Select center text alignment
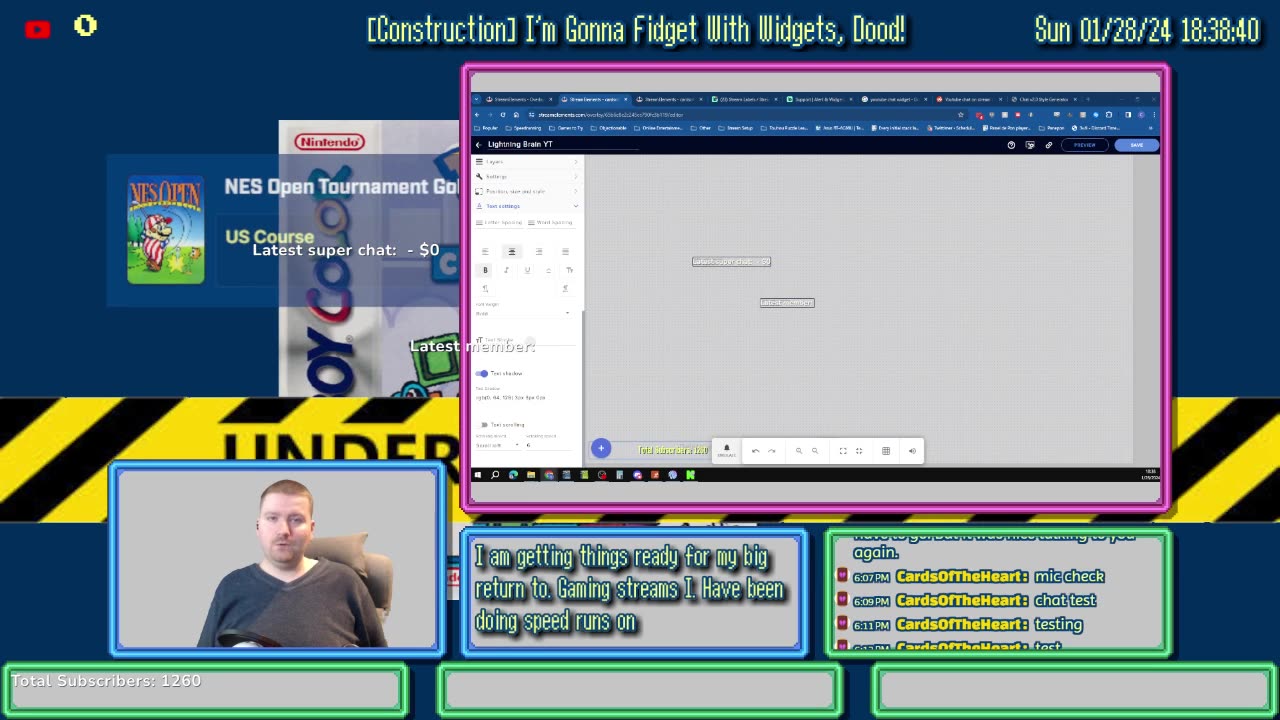Screen dimensions: 1280x720 [511, 251]
